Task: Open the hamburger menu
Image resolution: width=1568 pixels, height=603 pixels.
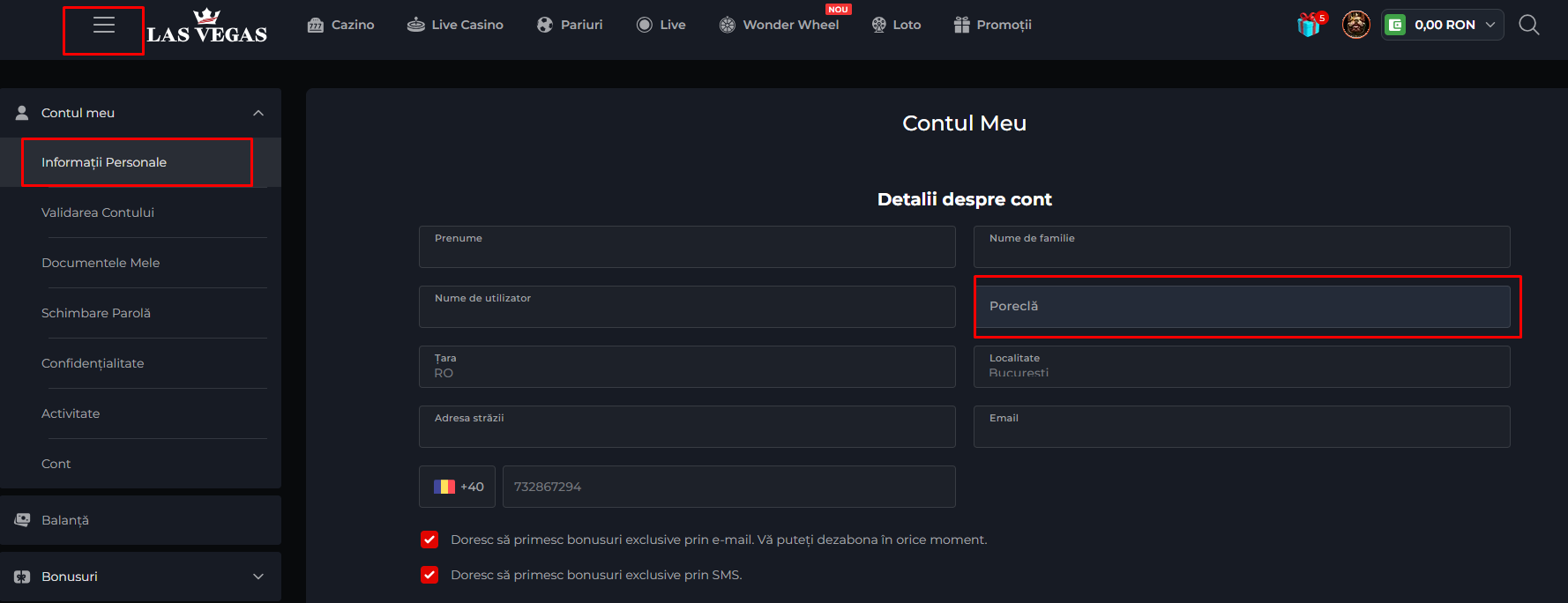Action: [103, 26]
